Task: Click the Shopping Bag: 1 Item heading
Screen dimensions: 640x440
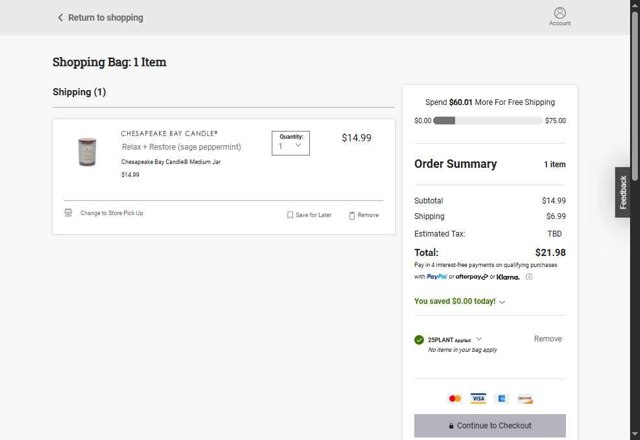Action: (109, 62)
